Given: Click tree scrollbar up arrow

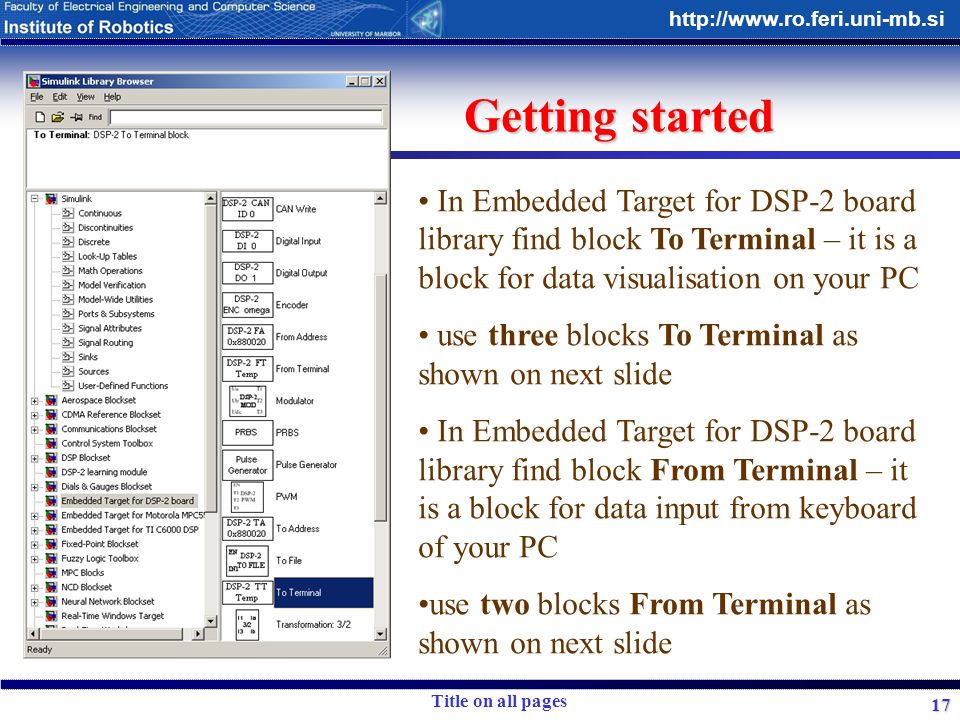Looking at the screenshot, I should (211, 198).
